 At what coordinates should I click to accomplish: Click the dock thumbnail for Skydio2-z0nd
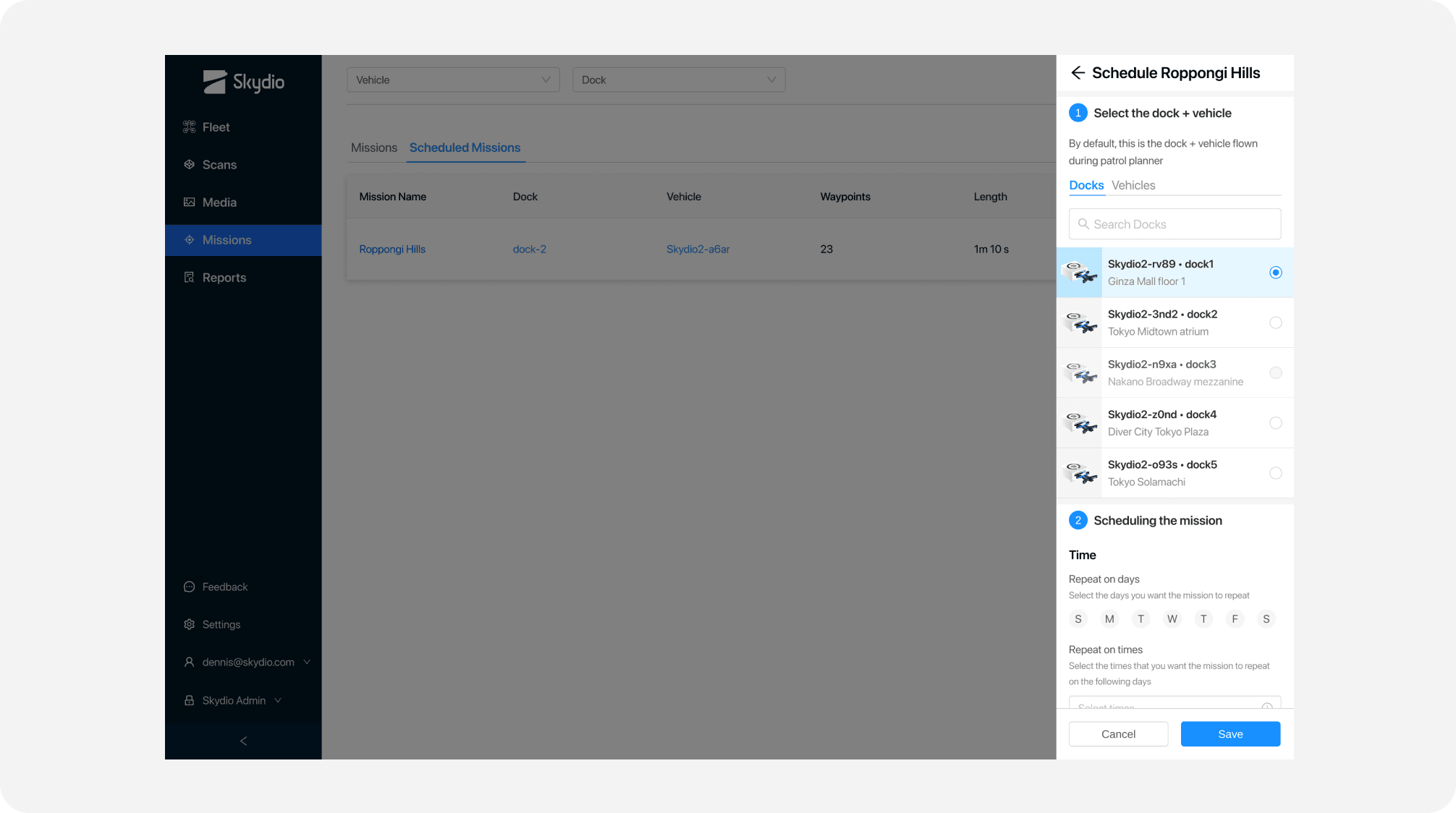point(1079,422)
